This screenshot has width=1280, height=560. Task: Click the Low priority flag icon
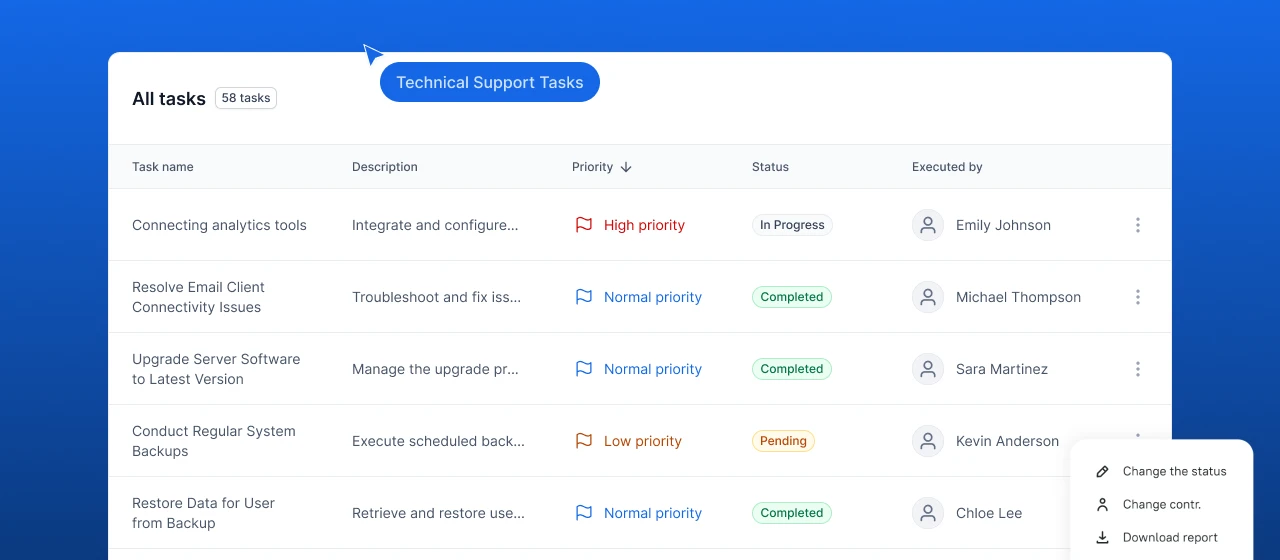[x=584, y=441]
